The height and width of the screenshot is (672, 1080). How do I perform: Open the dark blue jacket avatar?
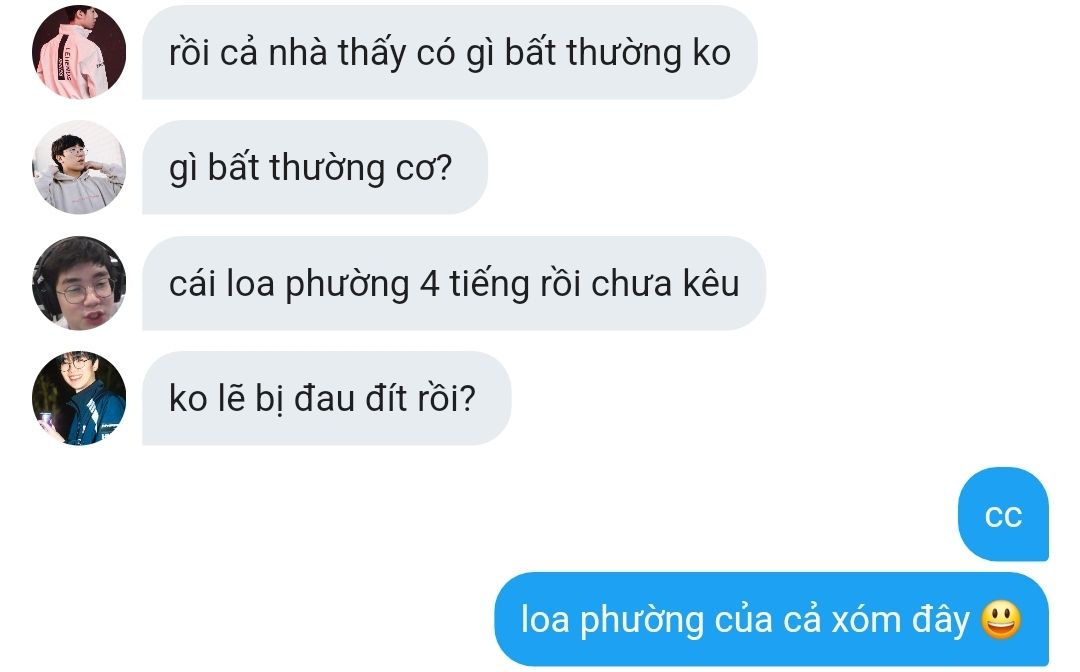79,398
